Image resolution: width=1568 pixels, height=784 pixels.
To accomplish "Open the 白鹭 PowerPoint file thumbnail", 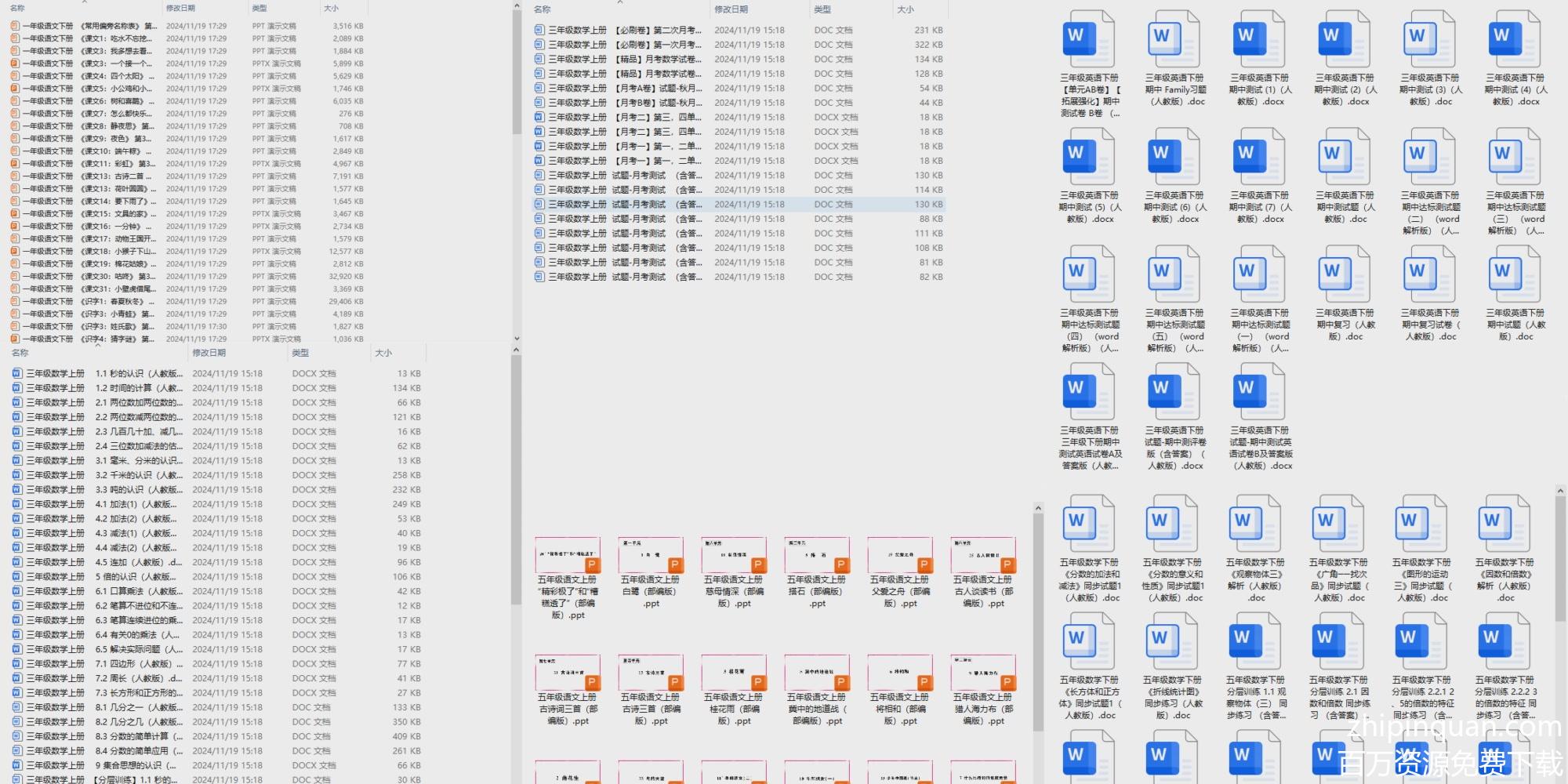I will click(651, 556).
